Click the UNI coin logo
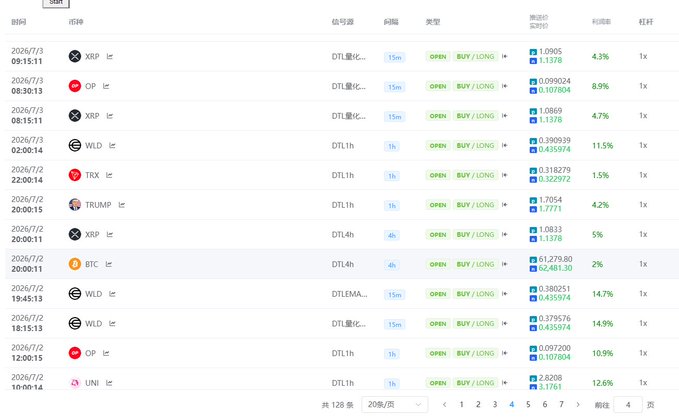 [x=75, y=383]
